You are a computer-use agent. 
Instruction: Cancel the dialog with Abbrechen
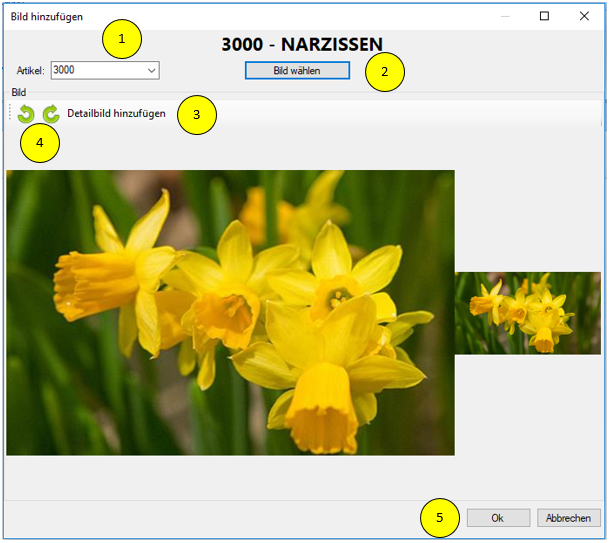pyautogui.click(x=569, y=518)
